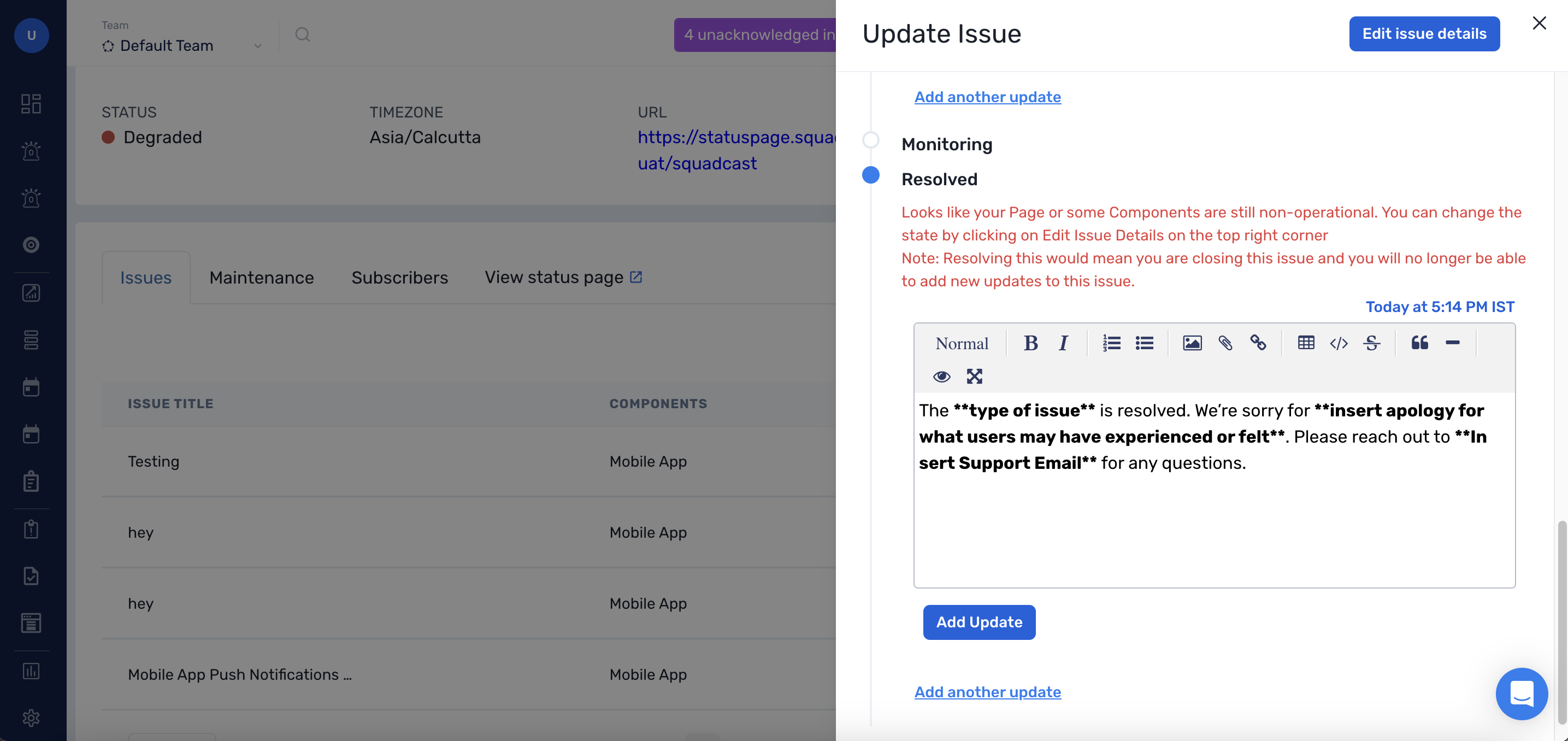Toggle bold formatting in editor toolbar
The image size is (1568, 741).
click(x=1030, y=343)
